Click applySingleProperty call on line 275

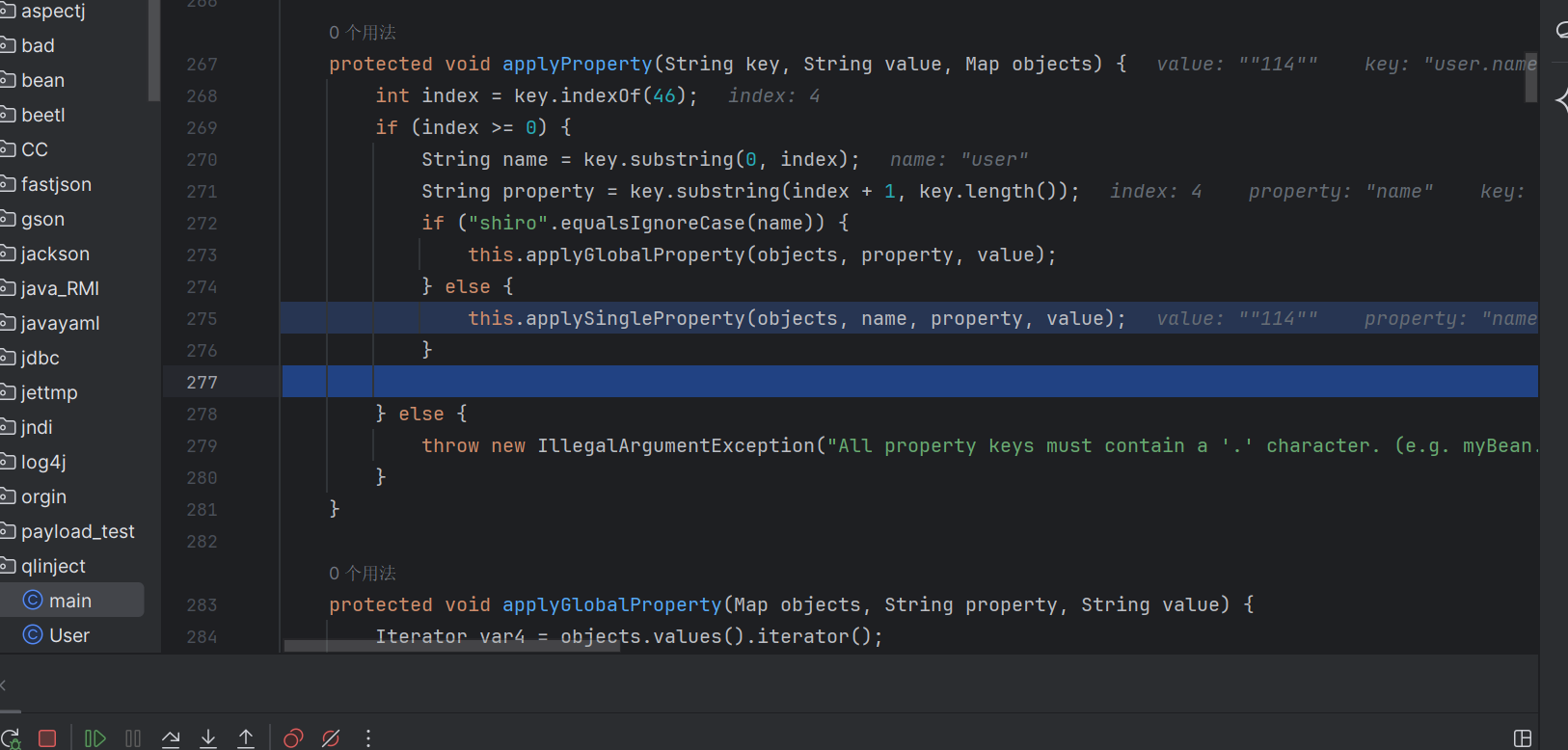point(635,318)
